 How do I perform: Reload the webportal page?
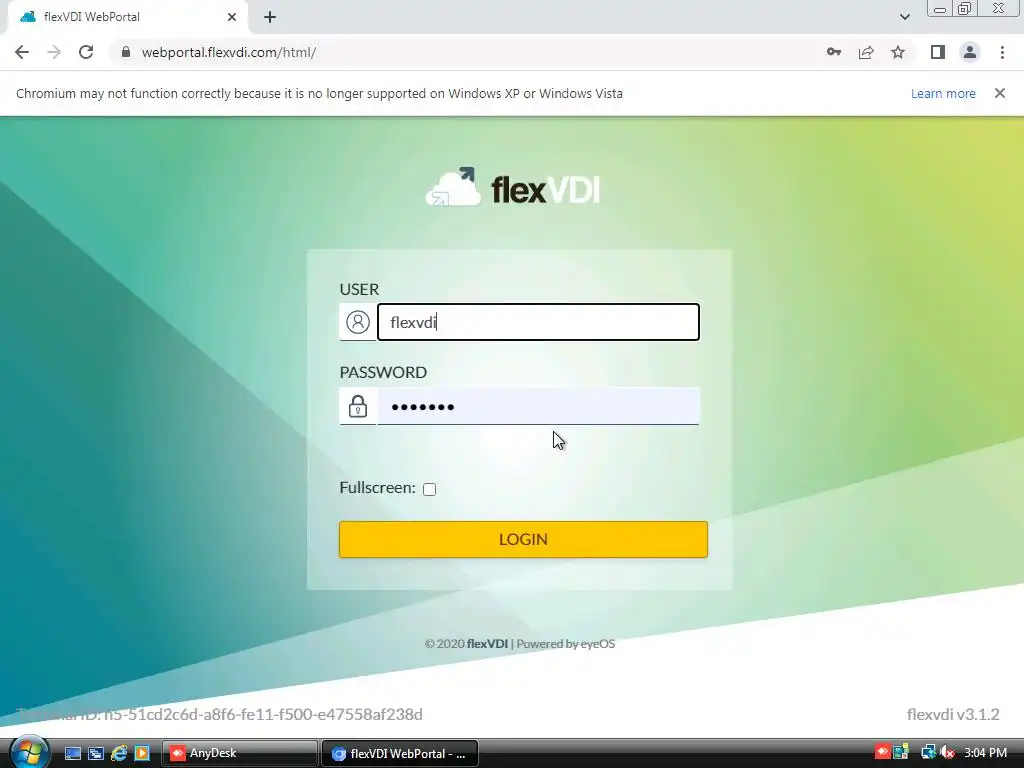[x=86, y=52]
